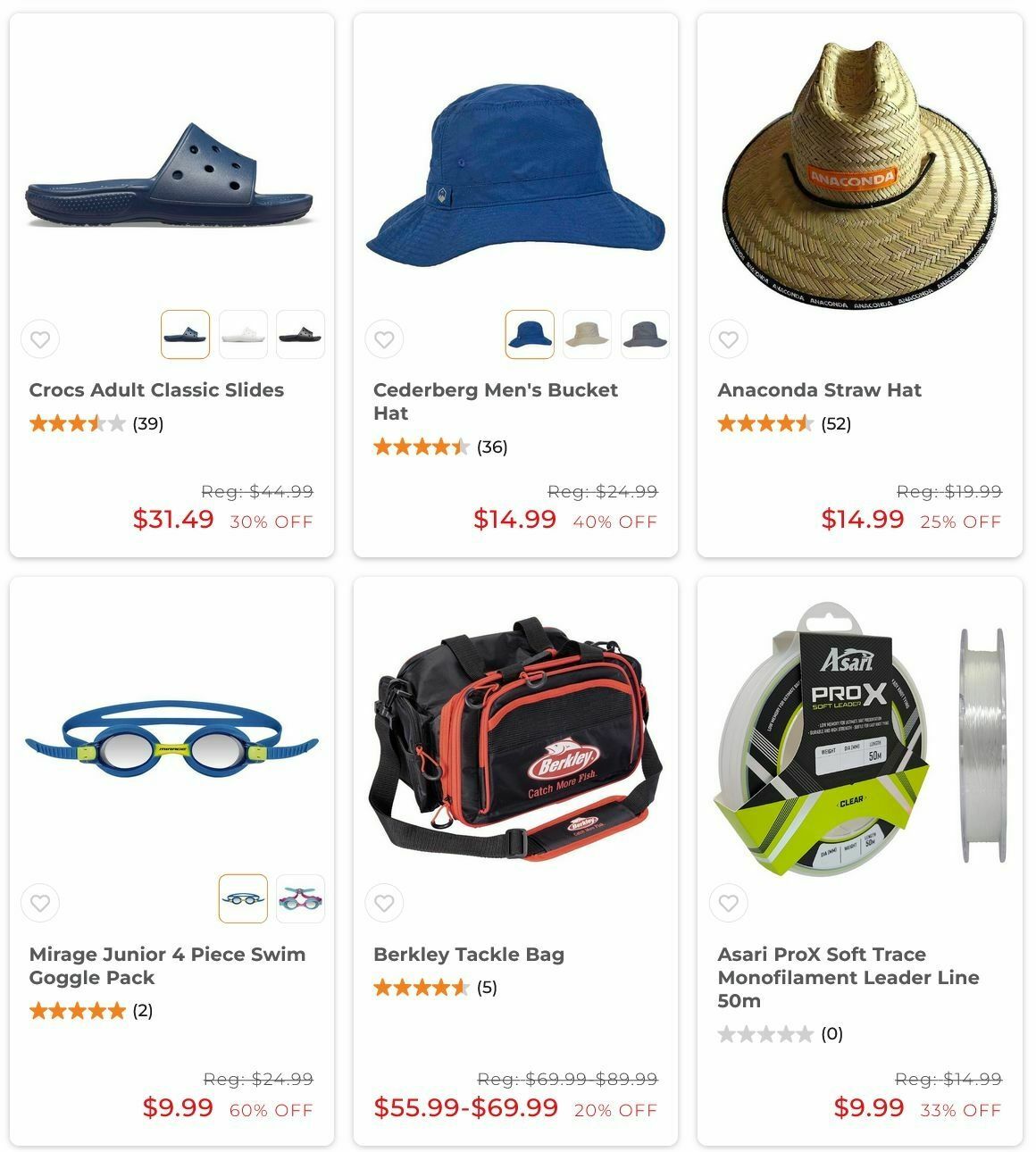Add Asari ProX Leader Line to wishlist
1036x1152 pixels.
pos(729,903)
